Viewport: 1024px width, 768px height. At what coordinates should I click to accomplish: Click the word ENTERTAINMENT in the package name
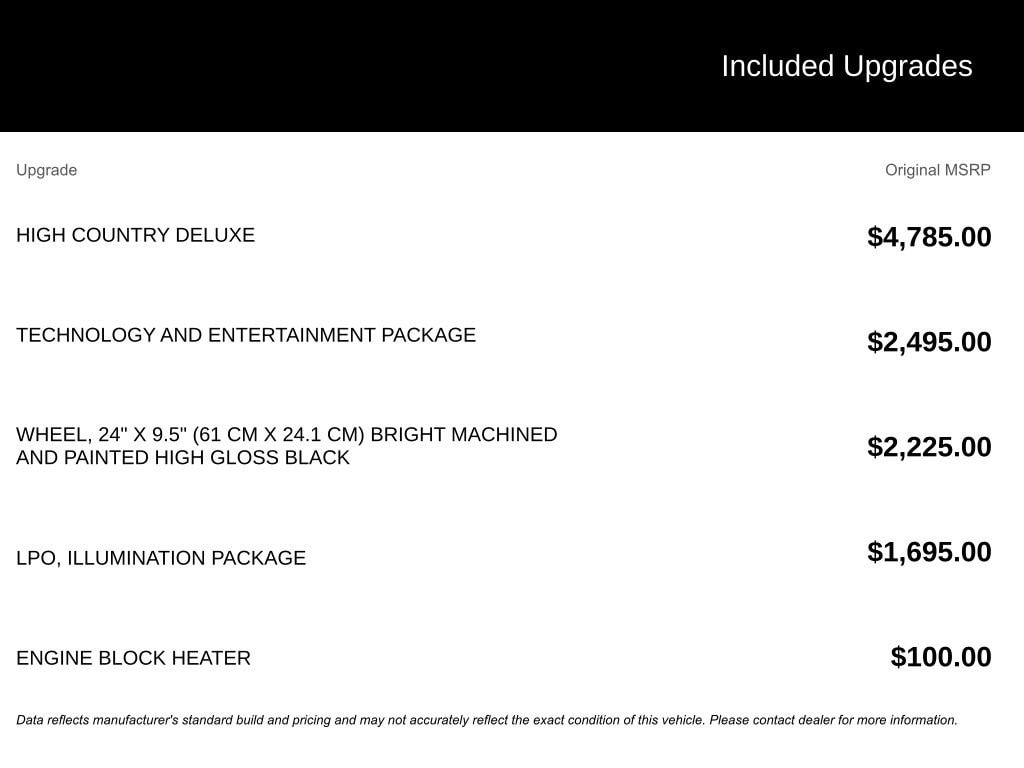[x=291, y=335]
